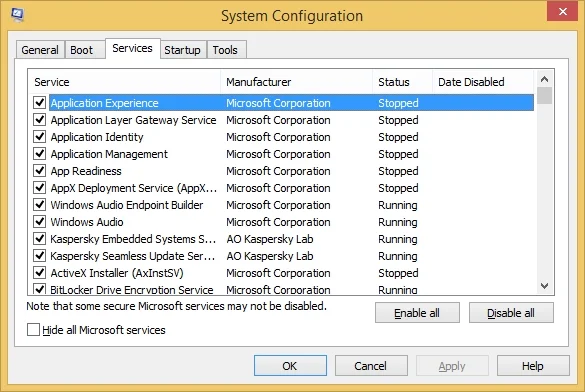Screen dimensions: 585x392
Task: Select the Application Identity row text
Action: coord(97,137)
